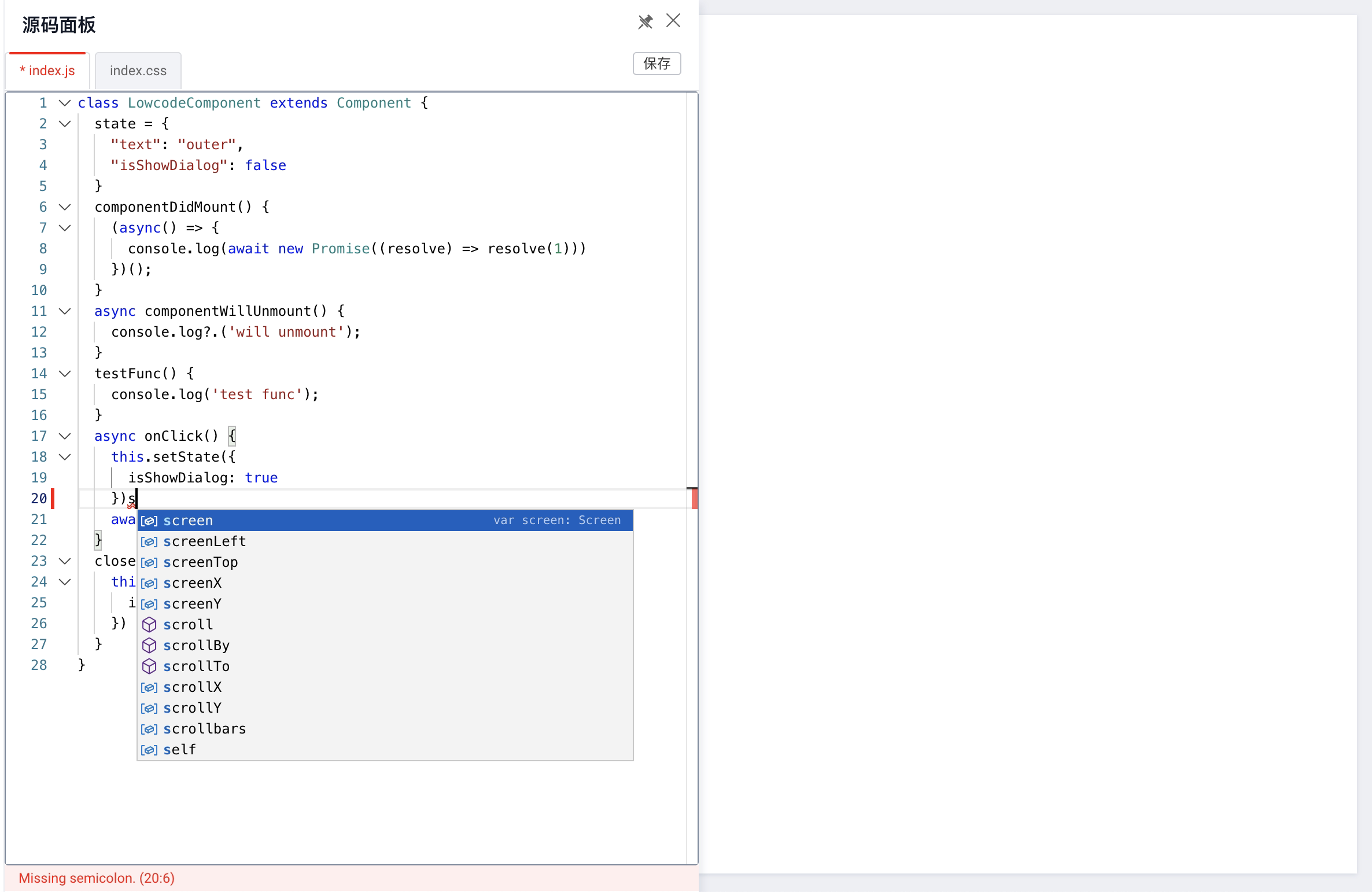The height and width of the screenshot is (892, 1372).
Task: Click the scrollBy method cube icon
Action: click(x=149, y=646)
